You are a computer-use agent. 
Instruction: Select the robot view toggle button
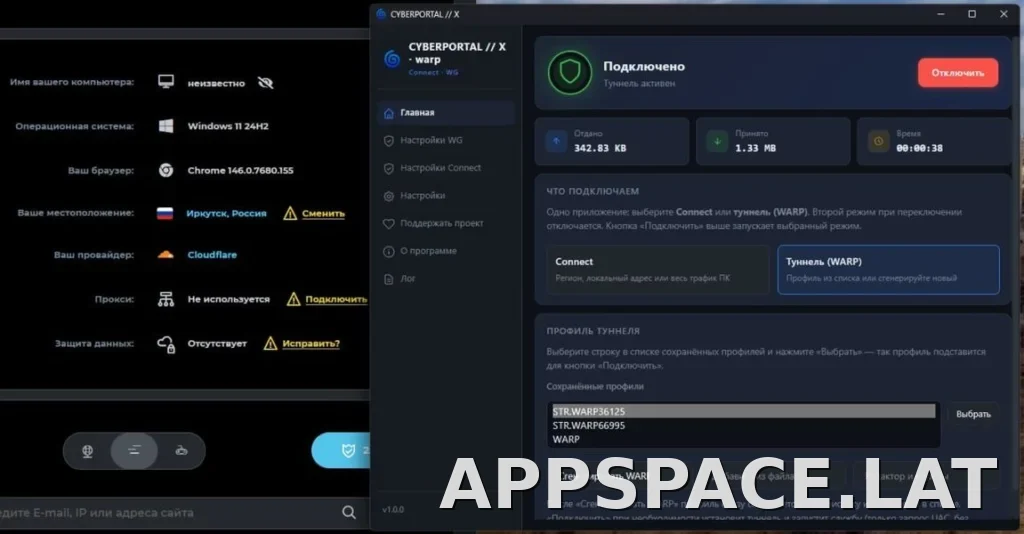coord(182,450)
